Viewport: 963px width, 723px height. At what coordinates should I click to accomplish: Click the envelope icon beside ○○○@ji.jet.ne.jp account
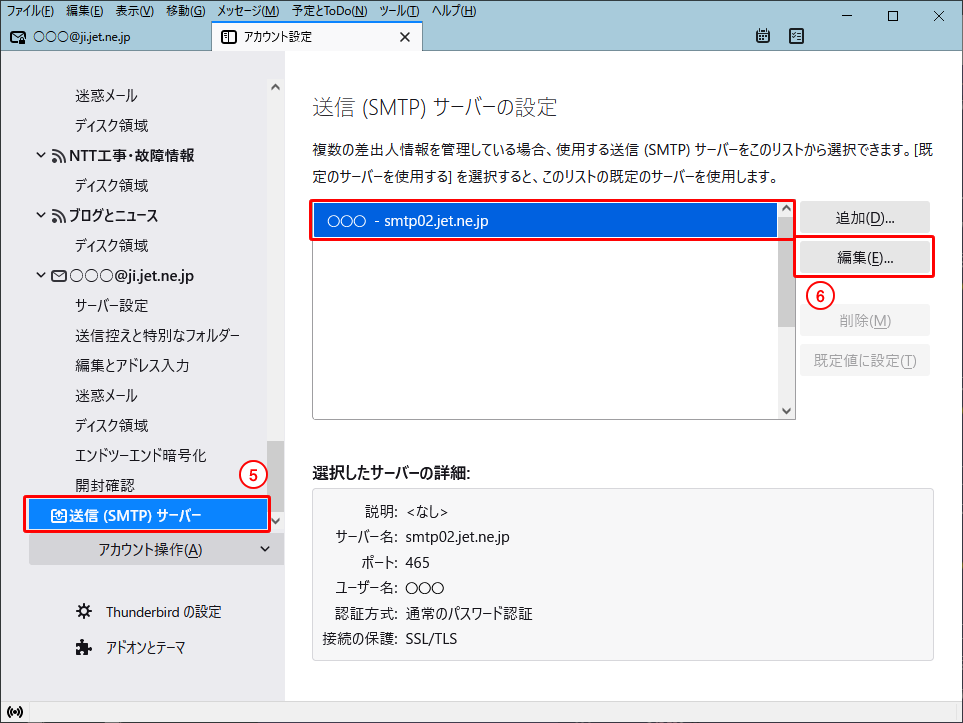59,276
